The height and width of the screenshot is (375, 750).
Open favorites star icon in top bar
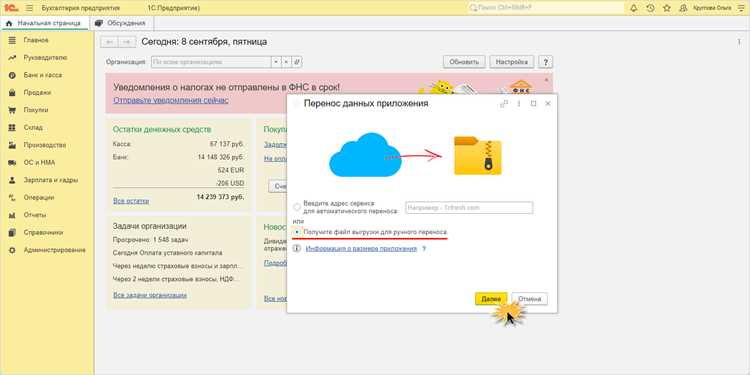[667, 8]
